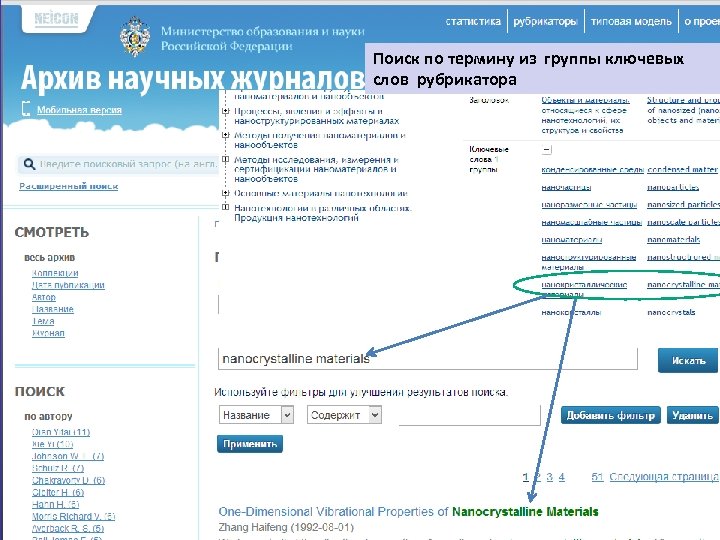Image resolution: width=720 pixels, height=540 pixels.
Task: Expand Основные материалы нанотехнологии tree node
Action: [225, 193]
